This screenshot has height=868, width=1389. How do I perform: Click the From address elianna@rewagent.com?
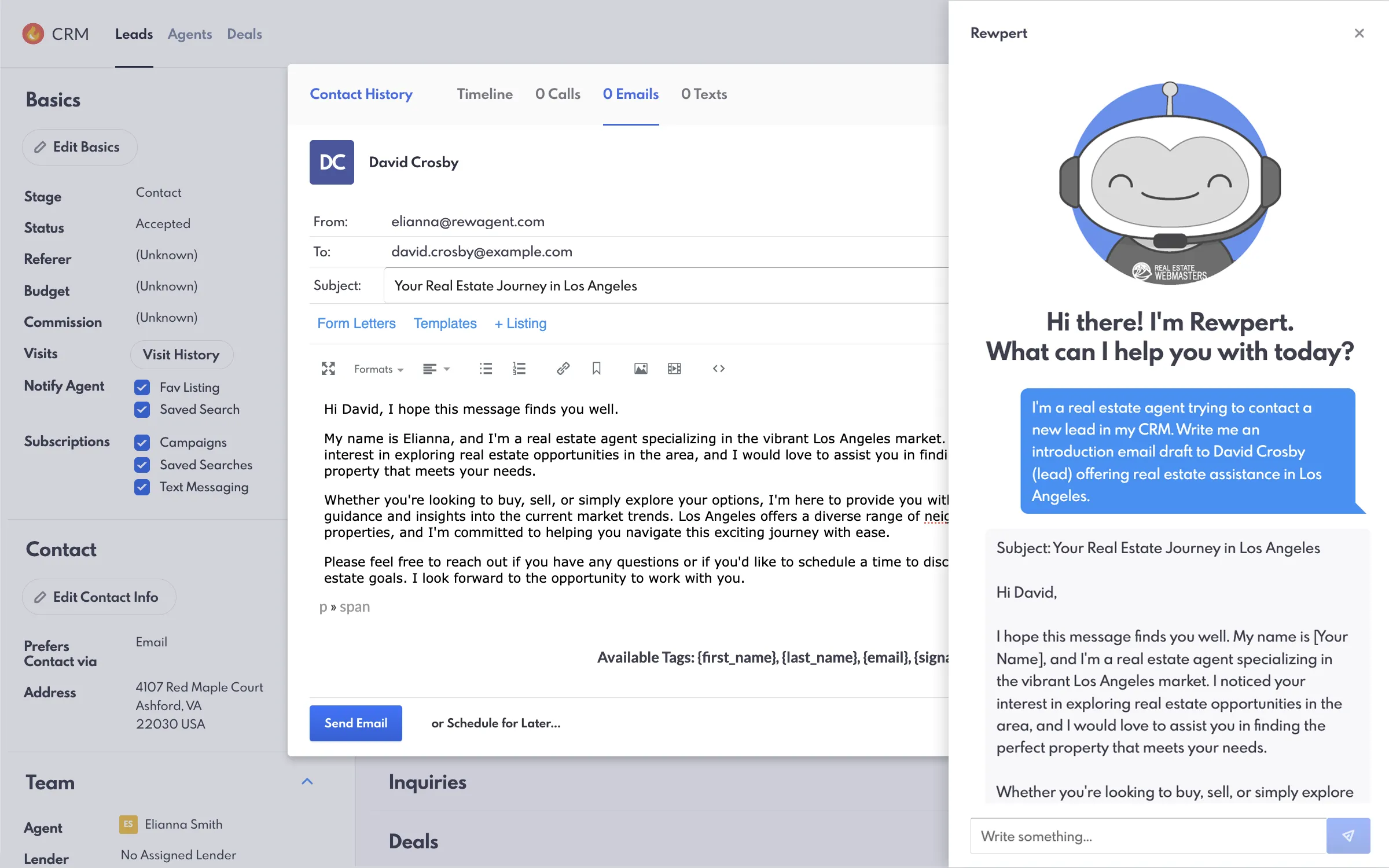[x=468, y=222]
